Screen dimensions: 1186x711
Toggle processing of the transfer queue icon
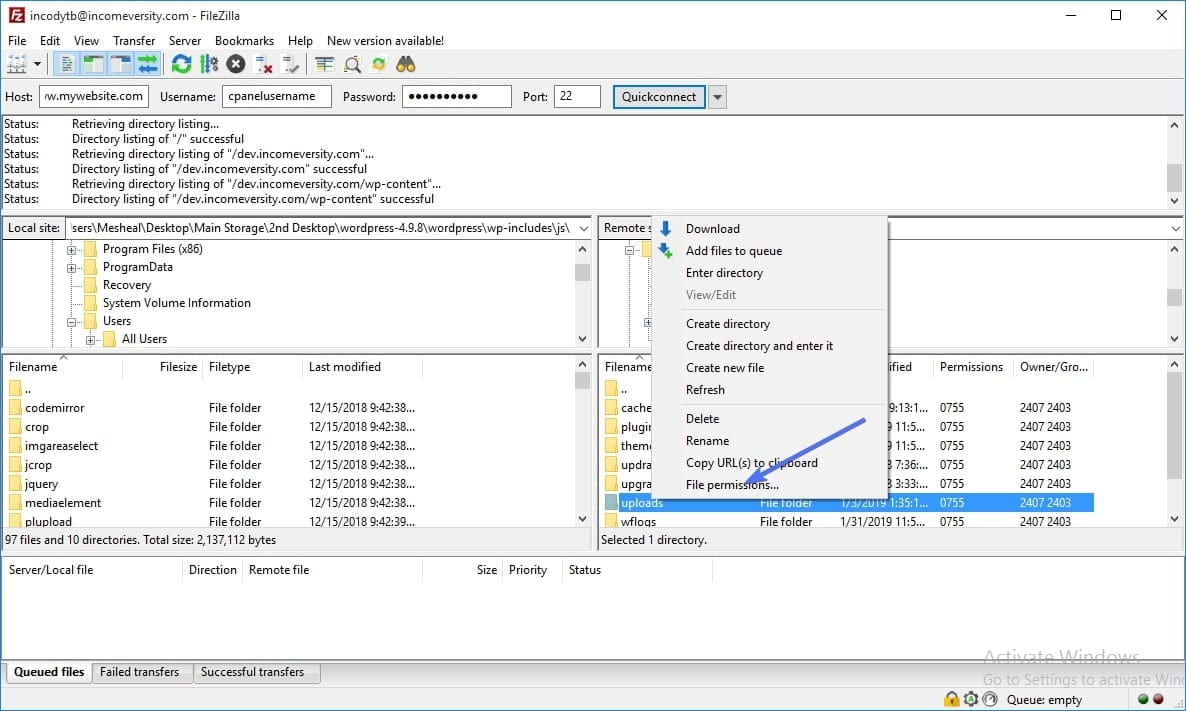(x=209, y=64)
